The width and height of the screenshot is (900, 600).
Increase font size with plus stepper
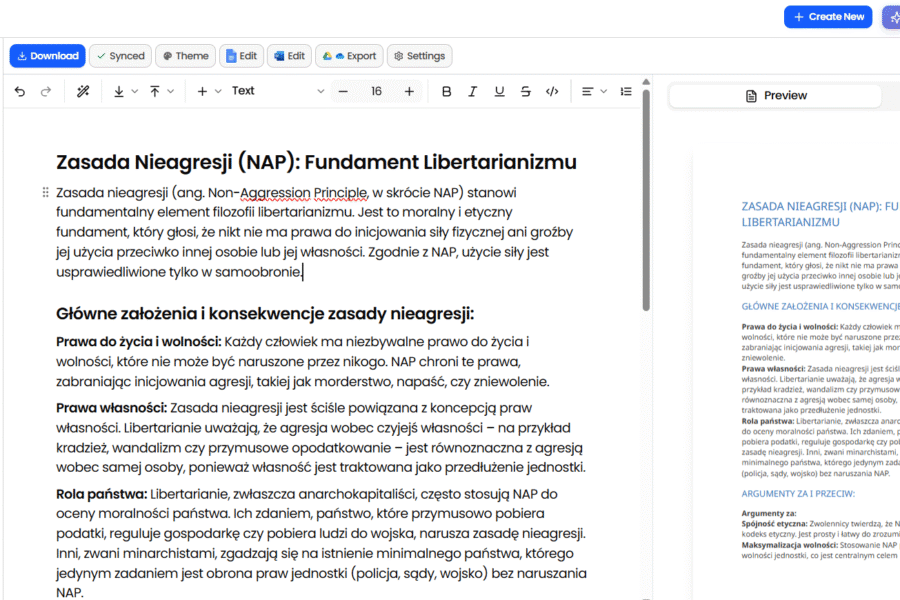coord(409,91)
